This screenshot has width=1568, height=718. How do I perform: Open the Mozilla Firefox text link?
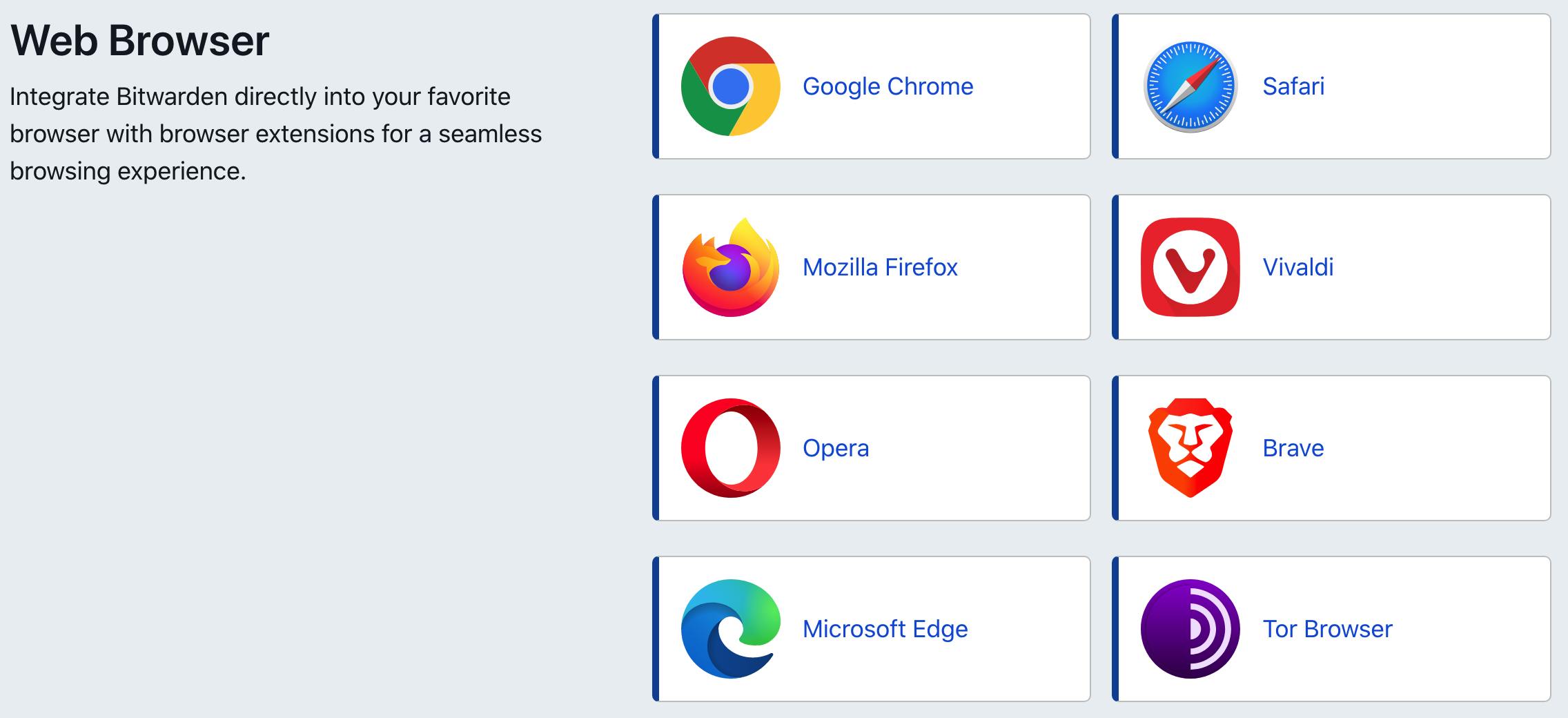[880, 267]
